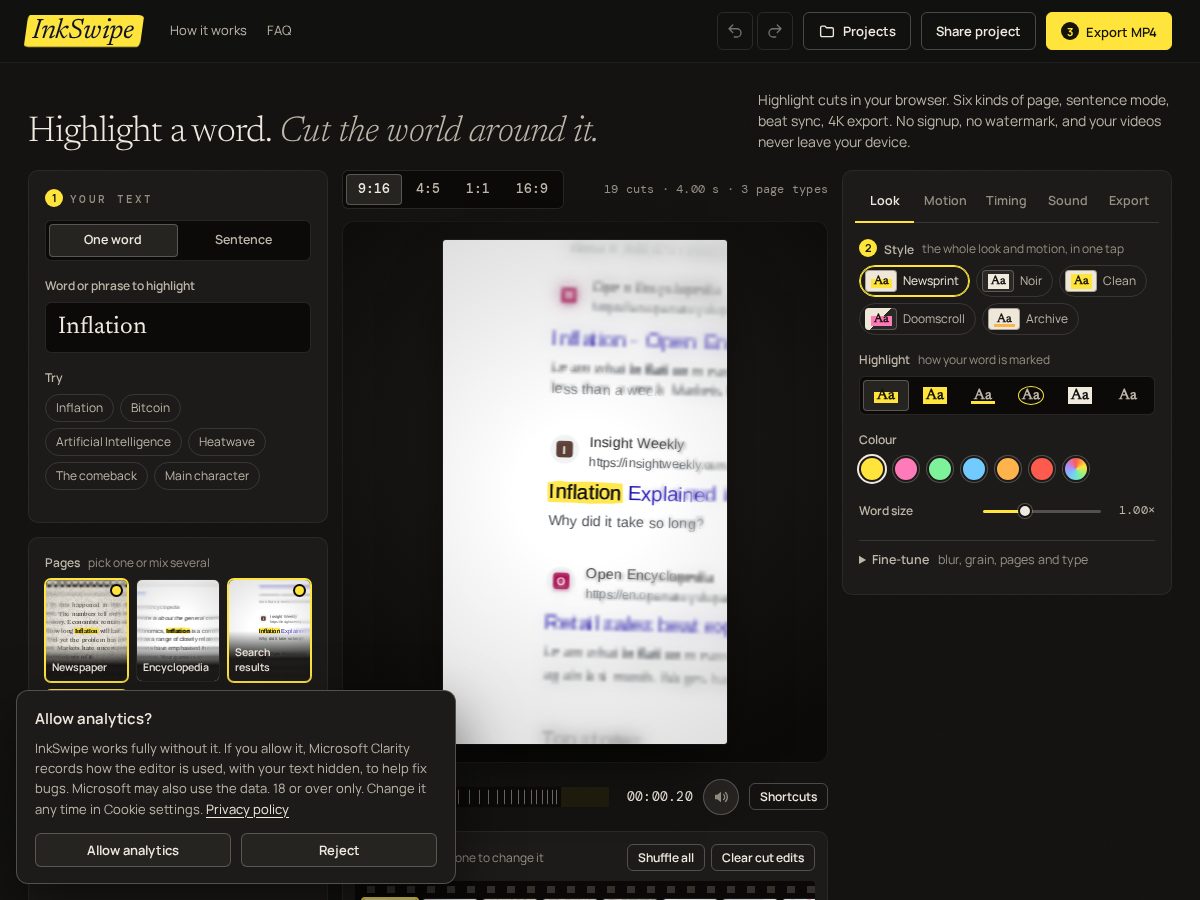Click the video preview canvas
This screenshot has width=1200, height=900.
point(585,492)
